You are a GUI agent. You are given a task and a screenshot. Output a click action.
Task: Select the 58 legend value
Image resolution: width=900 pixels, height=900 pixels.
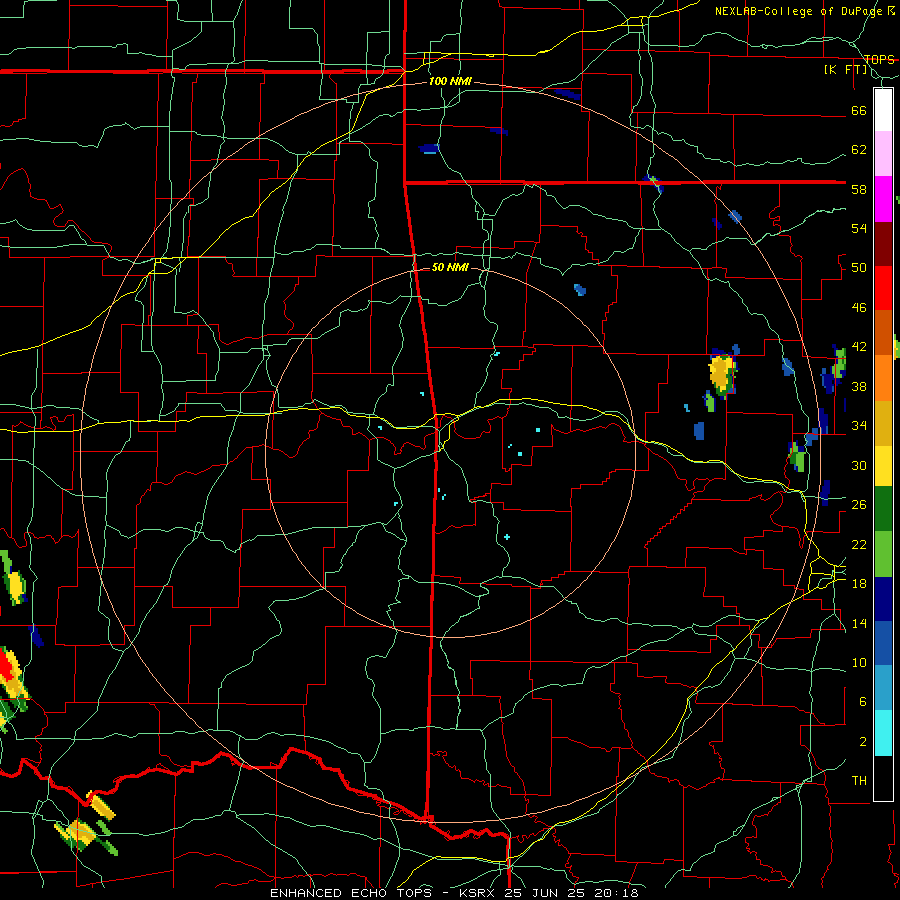(x=859, y=189)
